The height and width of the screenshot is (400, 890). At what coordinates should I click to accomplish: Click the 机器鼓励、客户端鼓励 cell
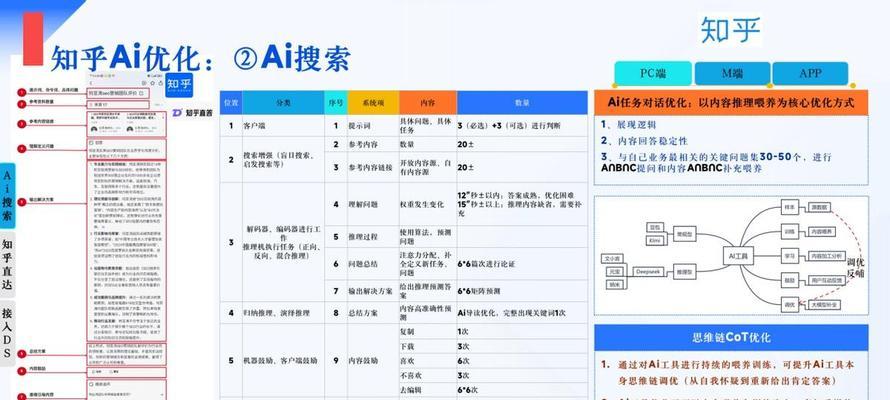(283, 360)
